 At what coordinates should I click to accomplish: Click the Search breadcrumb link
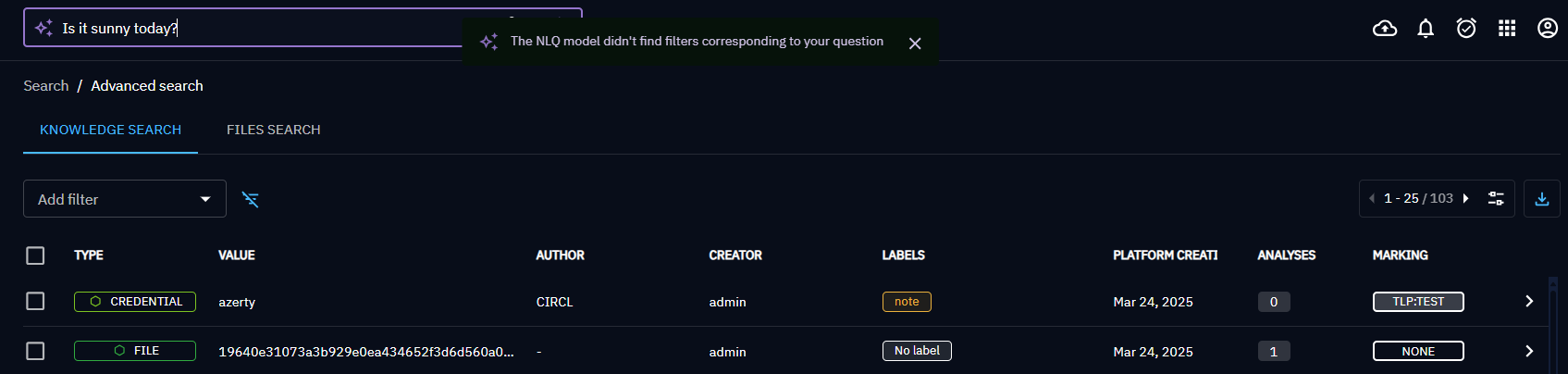tap(46, 86)
